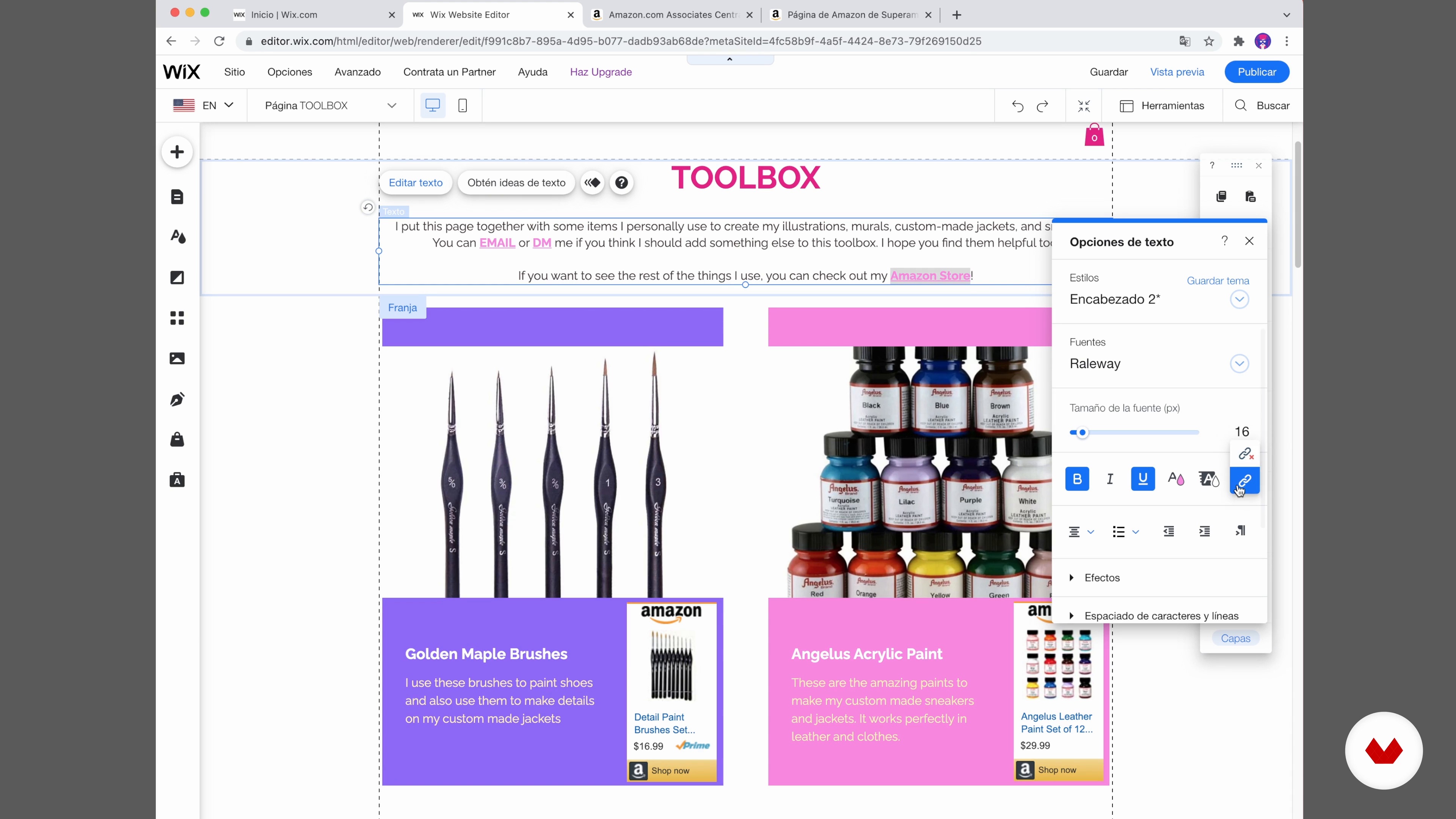Click the Capas button
Image resolution: width=1456 pixels, height=819 pixels.
[1236, 638]
